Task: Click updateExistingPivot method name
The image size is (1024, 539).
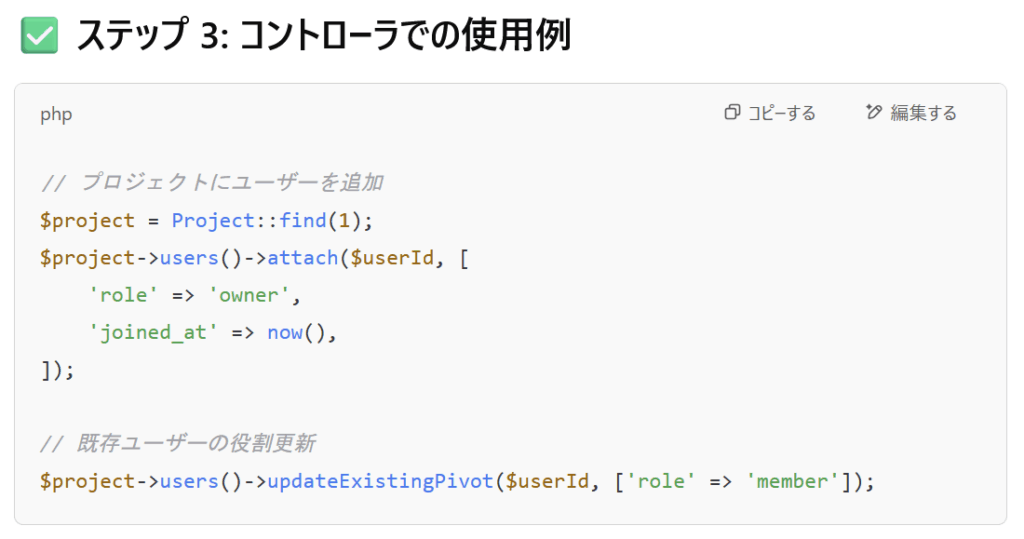Action: (380, 482)
